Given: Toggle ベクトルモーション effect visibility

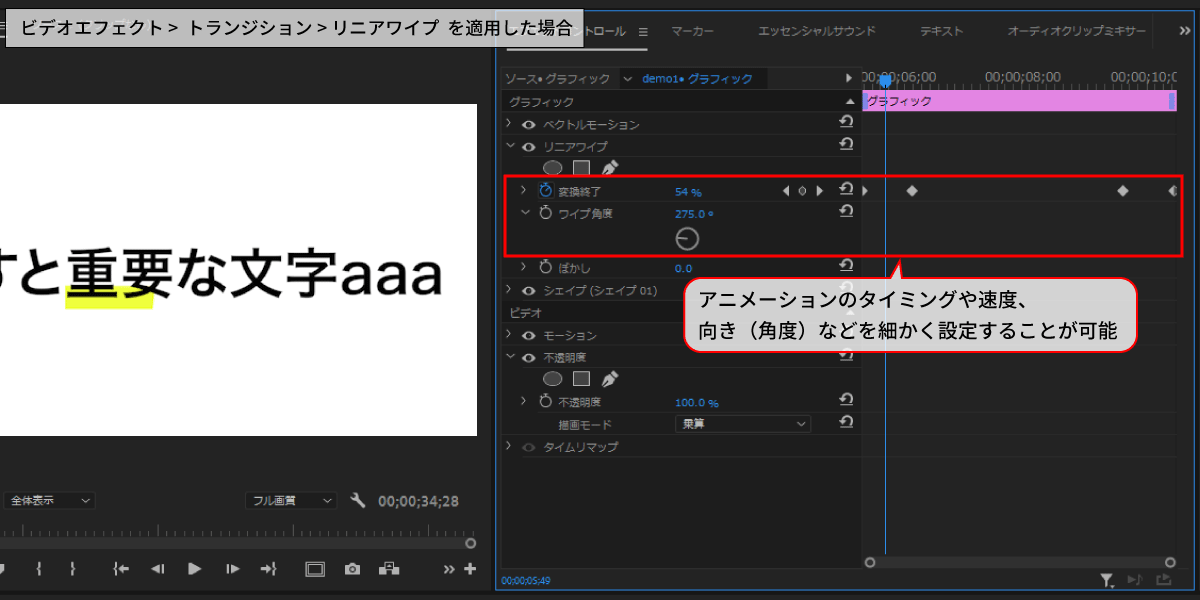Looking at the screenshot, I should click(x=528, y=125).
